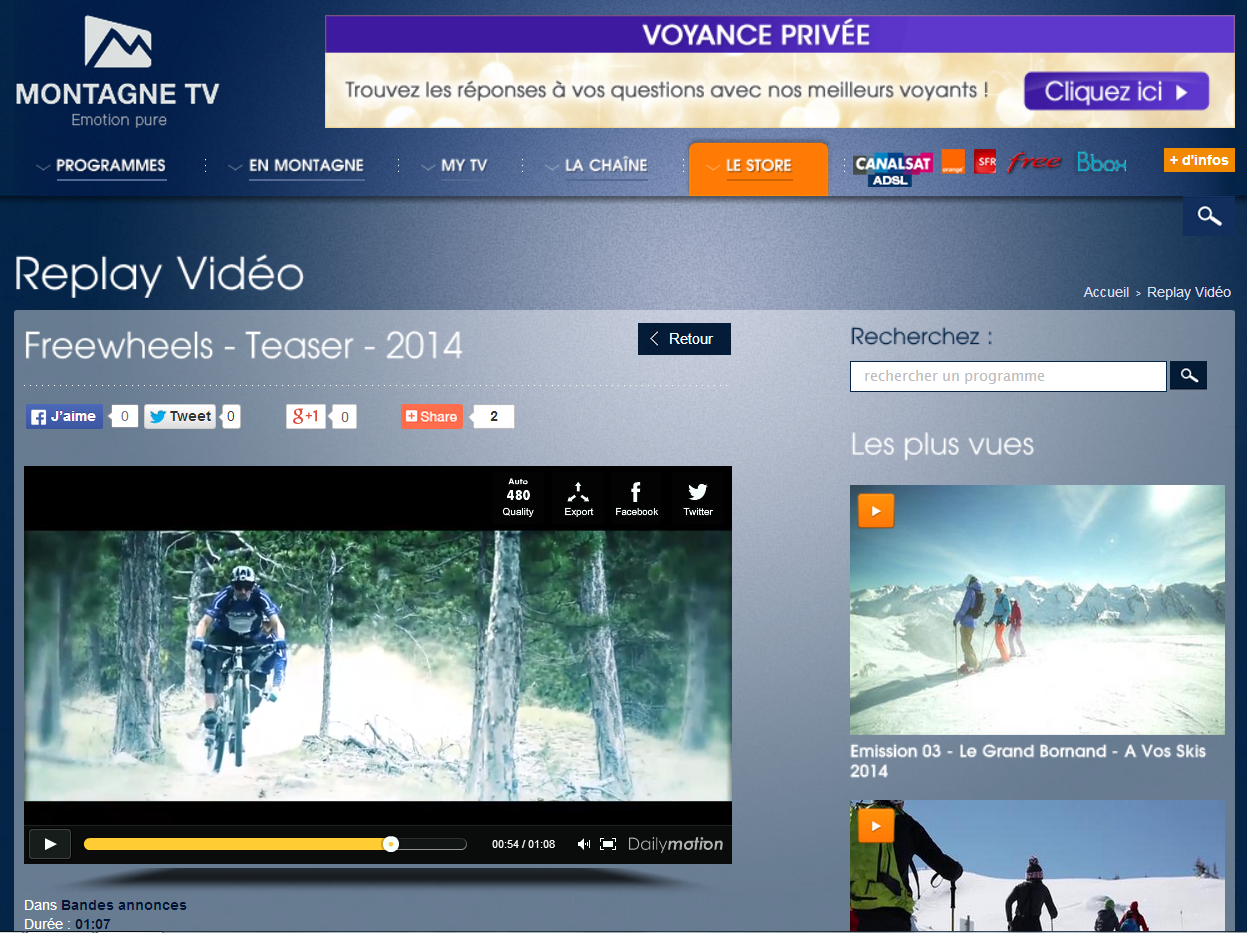
Task: Click the Dailymotion logo in player
Action: point(675,844)
